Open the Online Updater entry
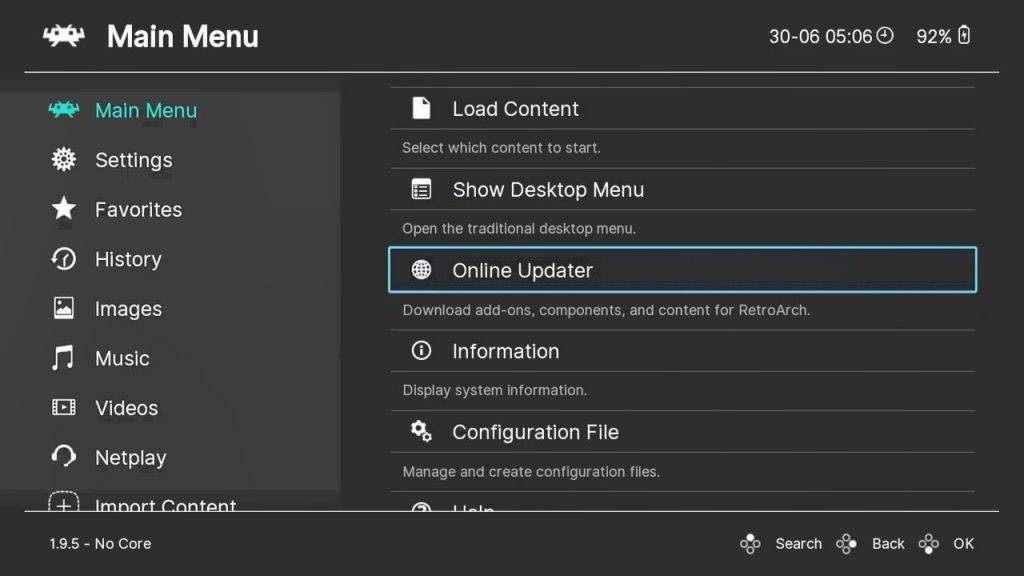Screen dimensions: 1024x576 tap(682, 270)
